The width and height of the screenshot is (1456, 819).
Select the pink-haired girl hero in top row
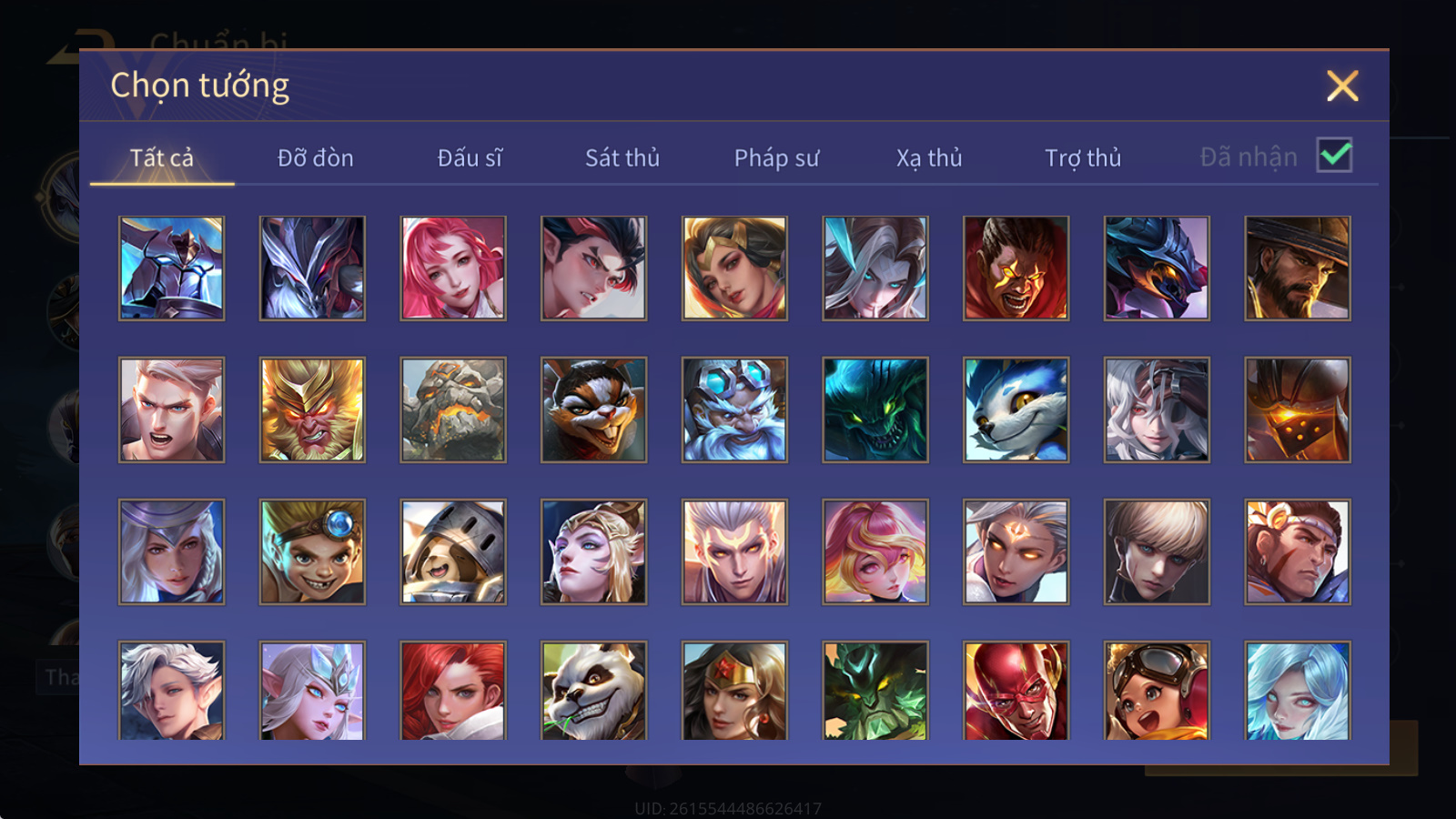[x=453, y=268]
